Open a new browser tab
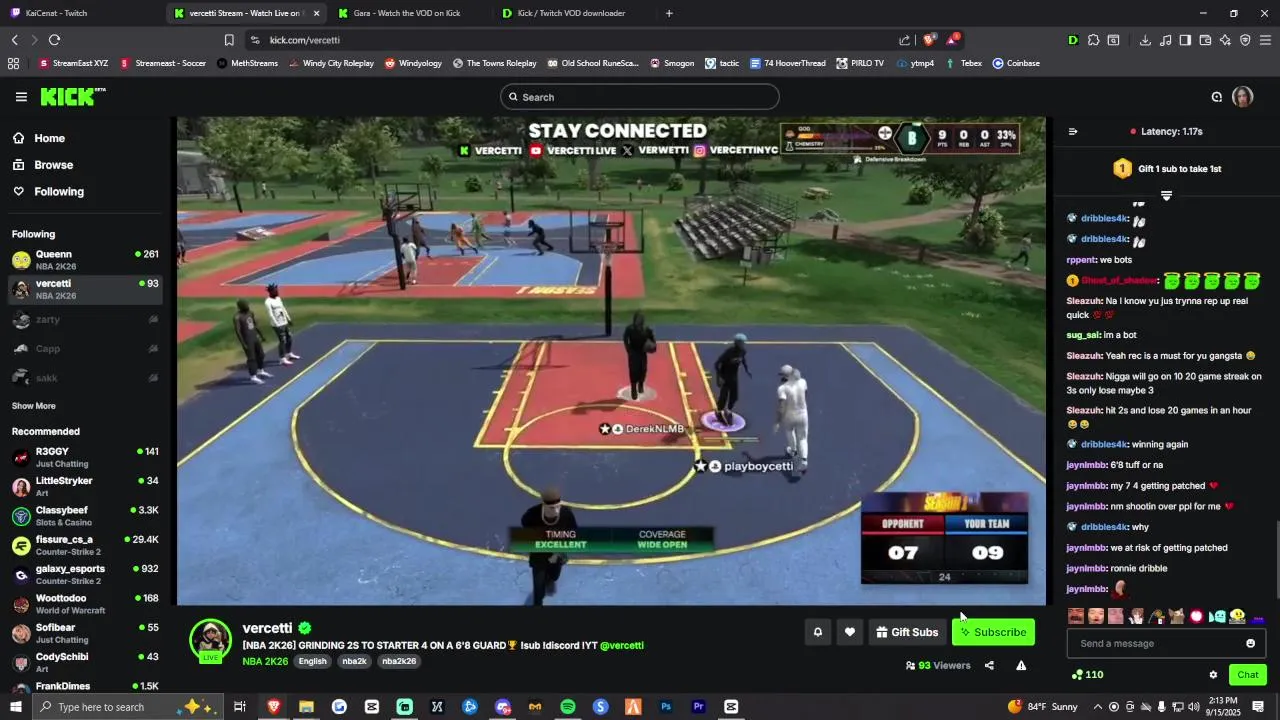 pyautogui.click(x=669, y=13)
